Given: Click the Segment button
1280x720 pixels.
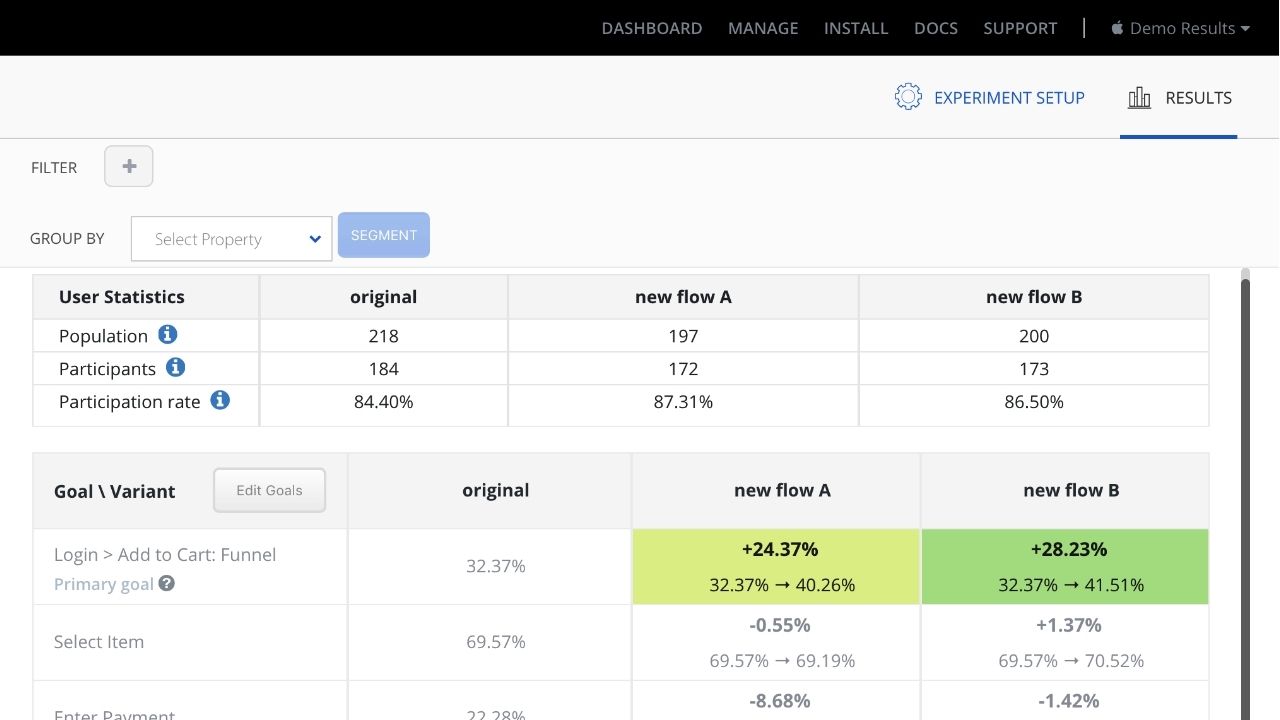Looking at the screenshot, I should (x=384, y=235).
